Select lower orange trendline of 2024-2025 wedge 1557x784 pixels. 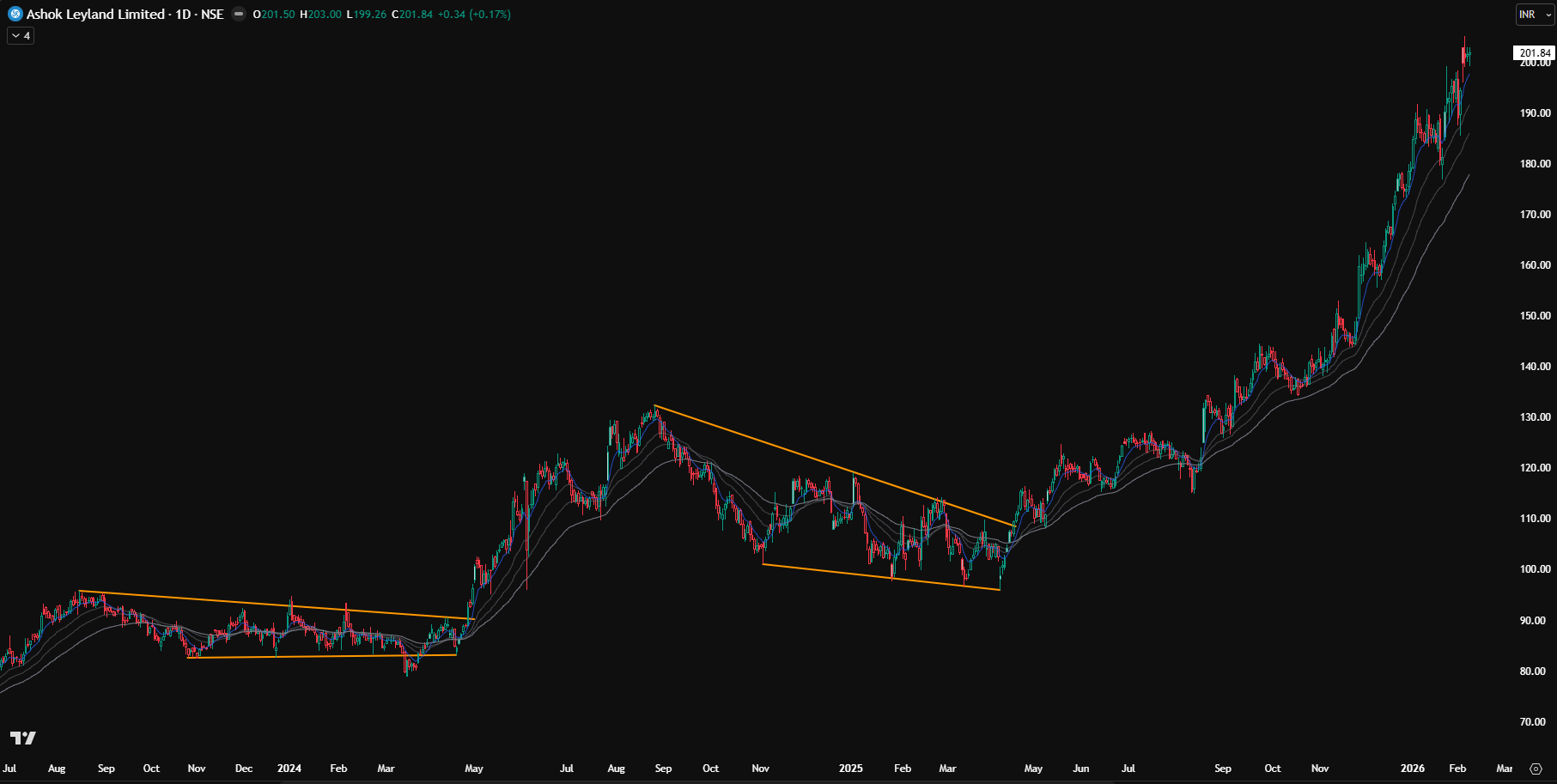pos(880,576)
